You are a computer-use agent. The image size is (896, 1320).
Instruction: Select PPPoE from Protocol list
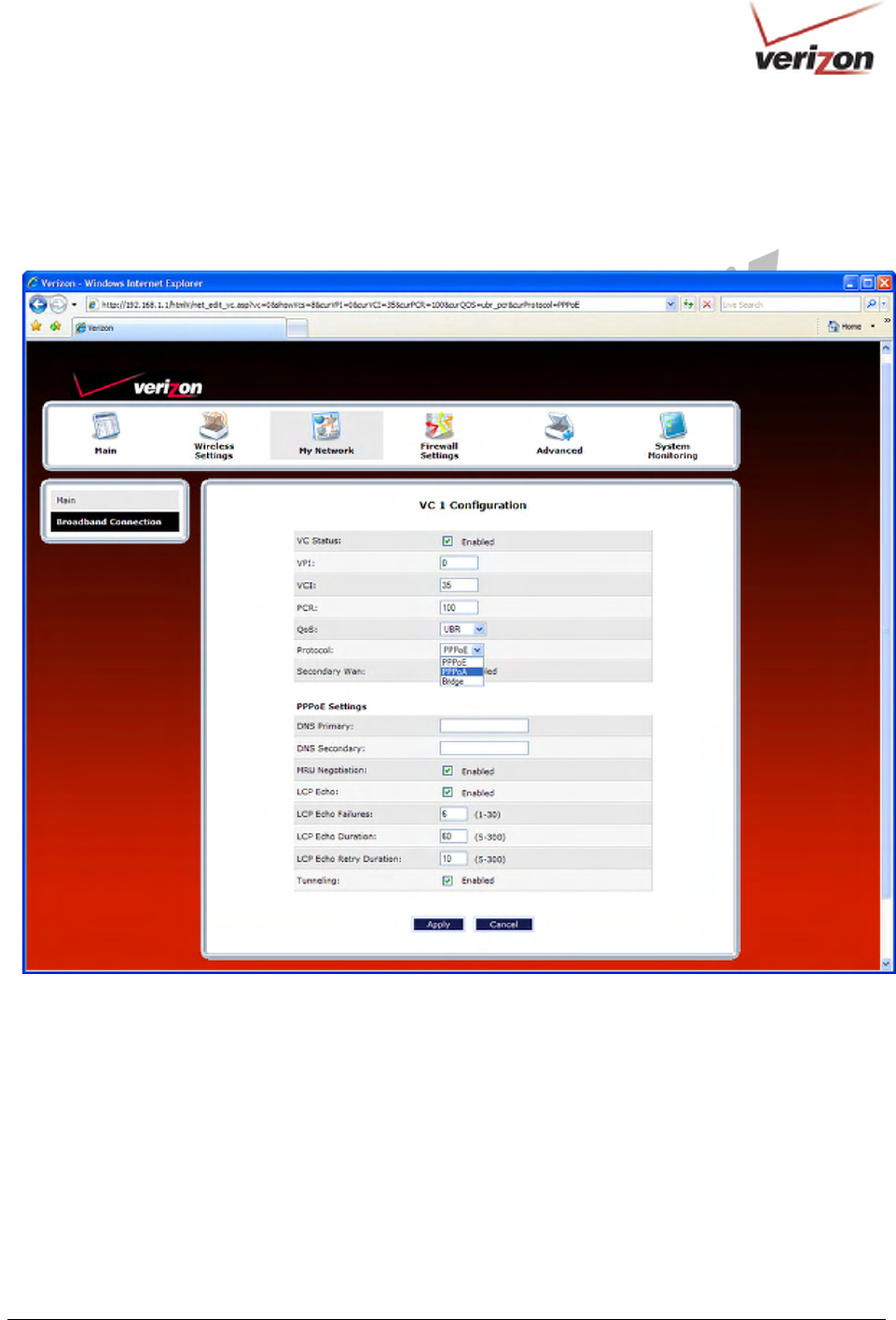coord(462,662)
